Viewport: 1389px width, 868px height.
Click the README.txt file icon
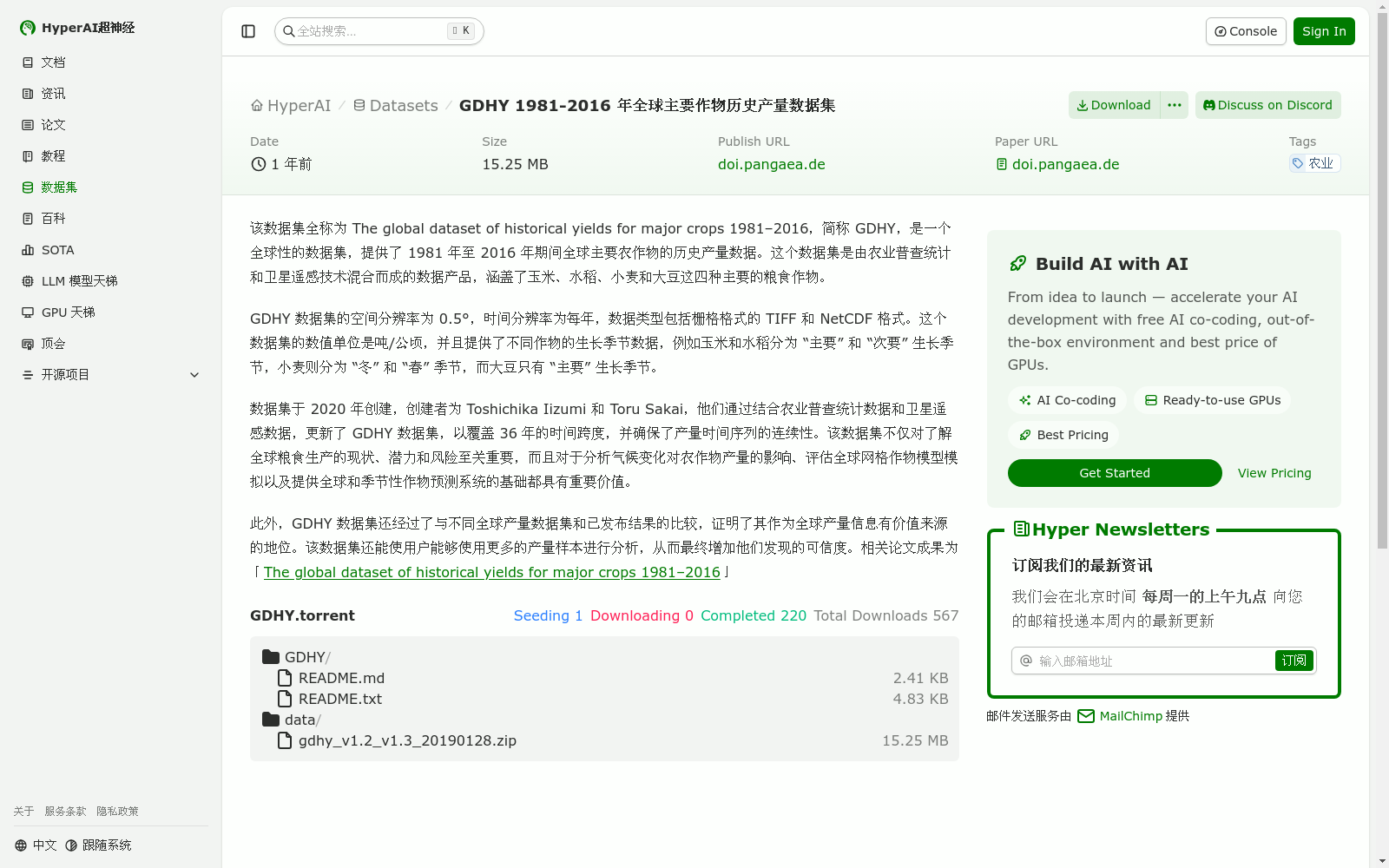coord(285,699)
